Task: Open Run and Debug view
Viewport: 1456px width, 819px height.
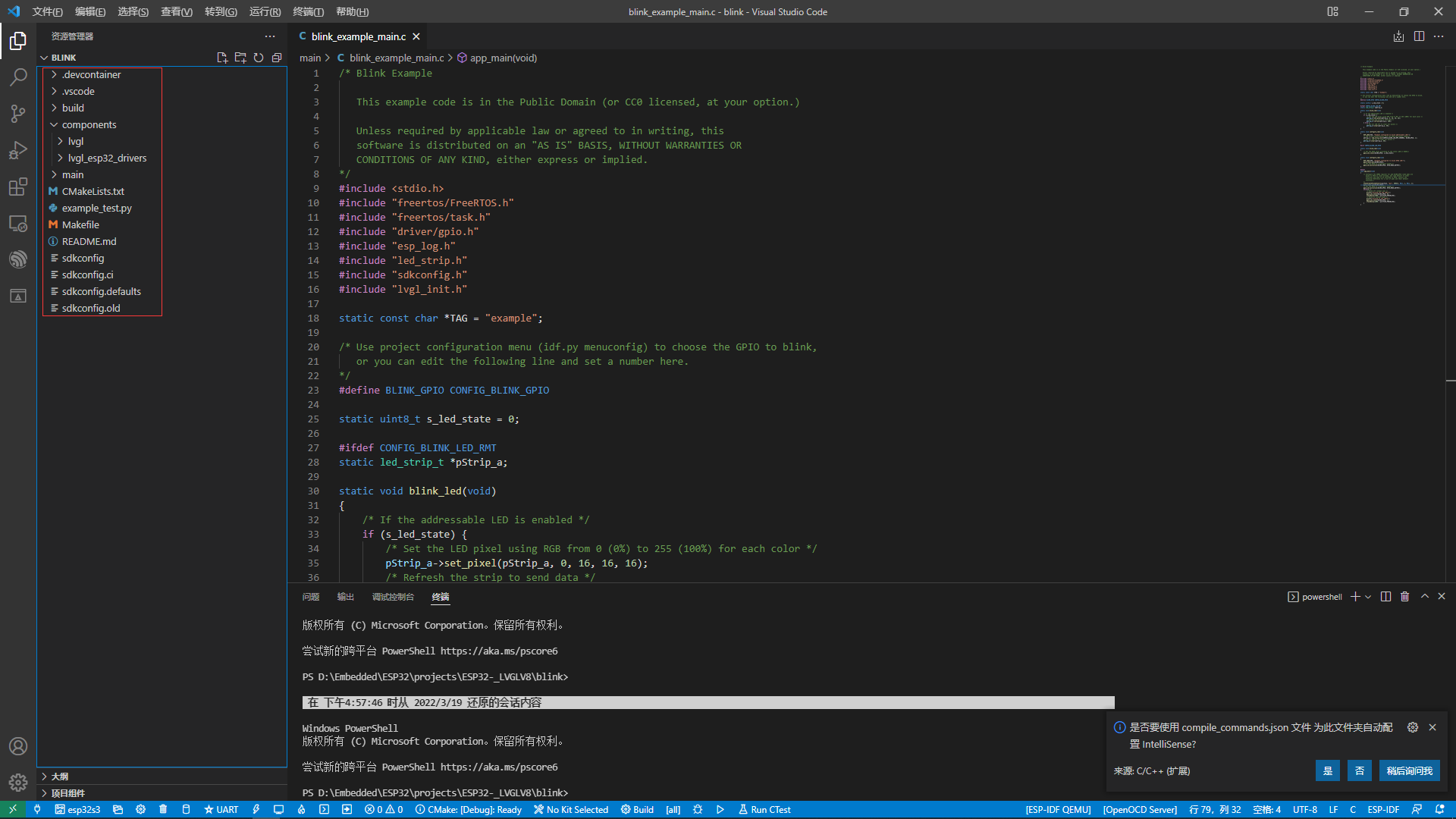Action: 18,150
